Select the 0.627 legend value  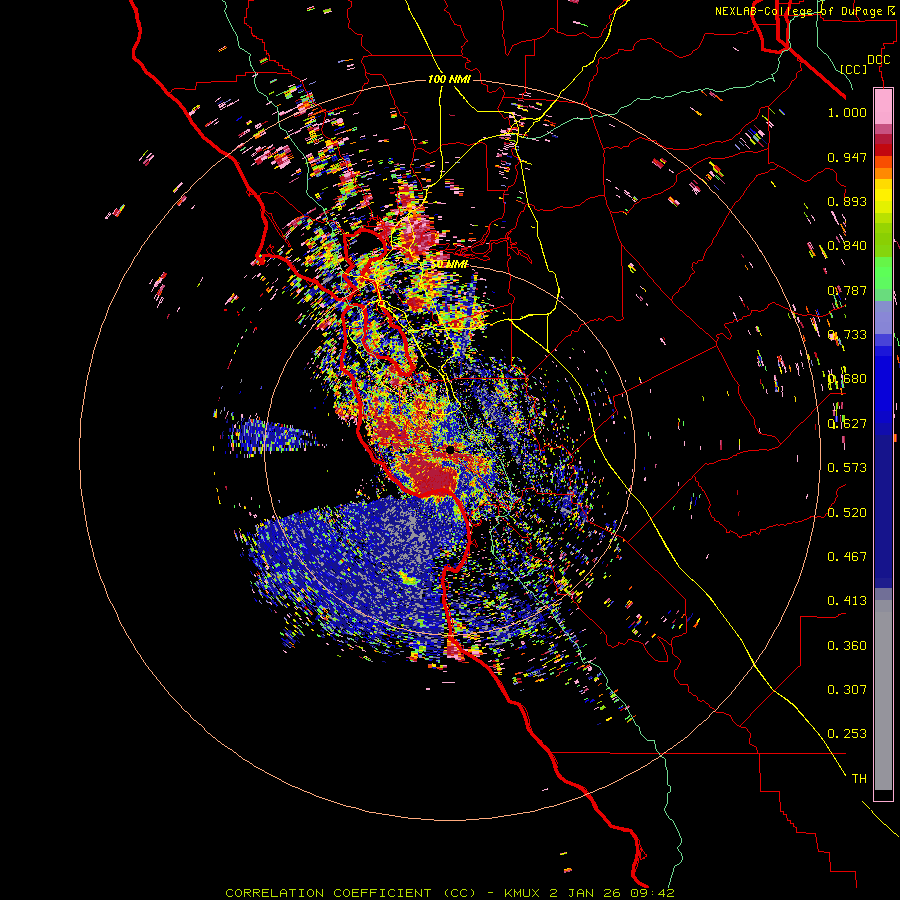[847, 424]
